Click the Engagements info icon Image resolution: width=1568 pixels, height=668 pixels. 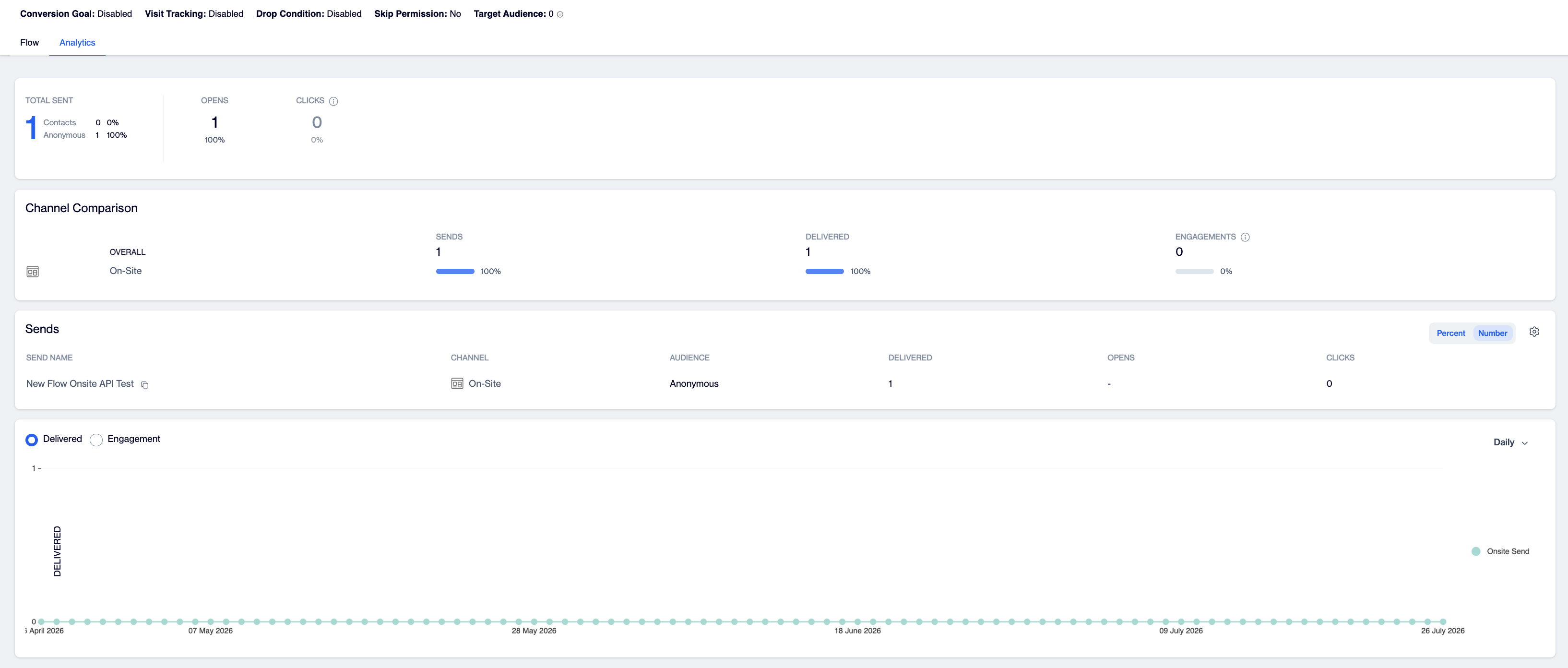[1246, 237]
